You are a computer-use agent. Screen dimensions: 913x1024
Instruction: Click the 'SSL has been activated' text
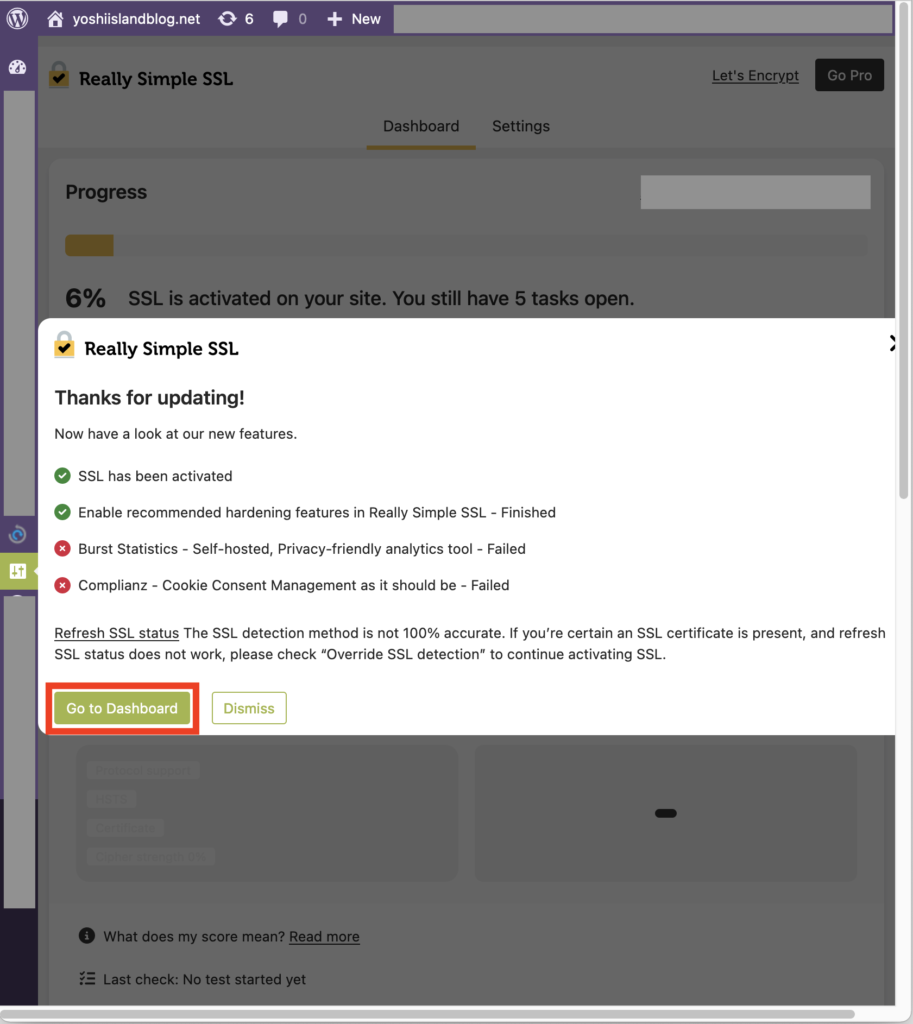155,476
